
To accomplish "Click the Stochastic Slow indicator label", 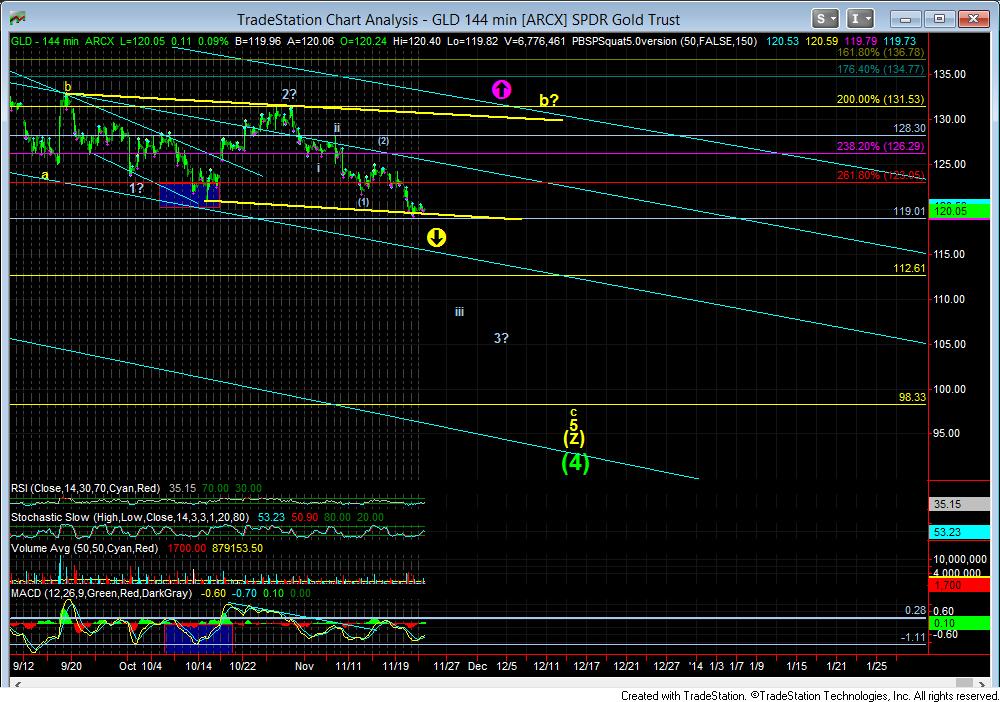I will tap(129, 518).
